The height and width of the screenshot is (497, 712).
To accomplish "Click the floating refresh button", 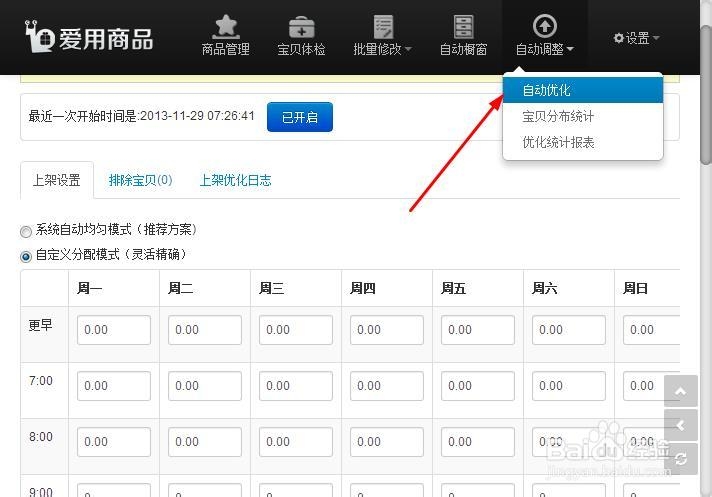I will pyautogui.click(x=681, y=459).
